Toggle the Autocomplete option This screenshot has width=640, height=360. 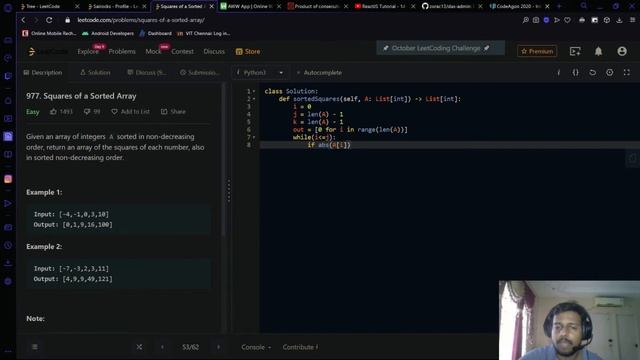pos(319,73)
